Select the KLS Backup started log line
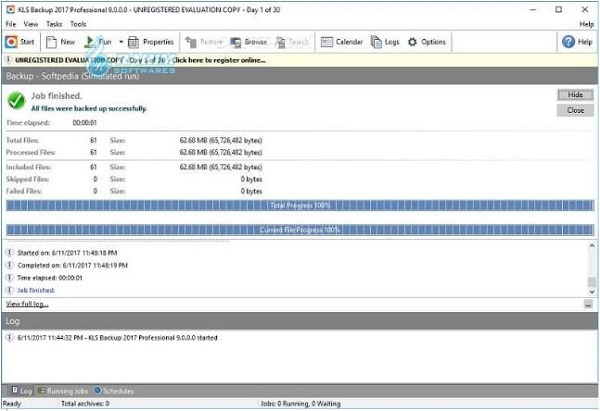The height and width of the screenshot is (411, 600). (117, 338)
